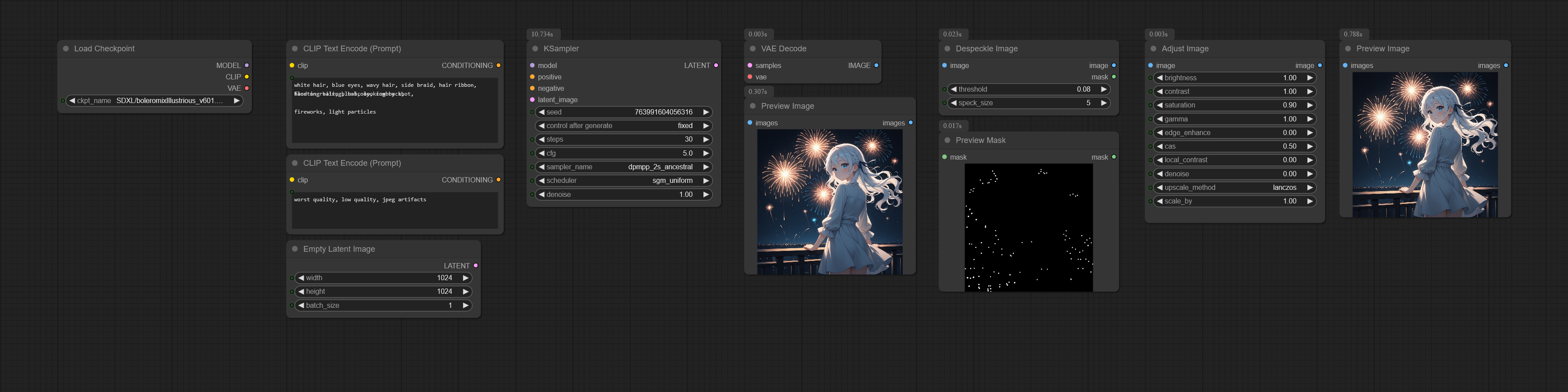Click the saturation slider in Adjust Image
Image resolution: width=1568 pixels, height=392 pixels.
[x=1234, y=105]
